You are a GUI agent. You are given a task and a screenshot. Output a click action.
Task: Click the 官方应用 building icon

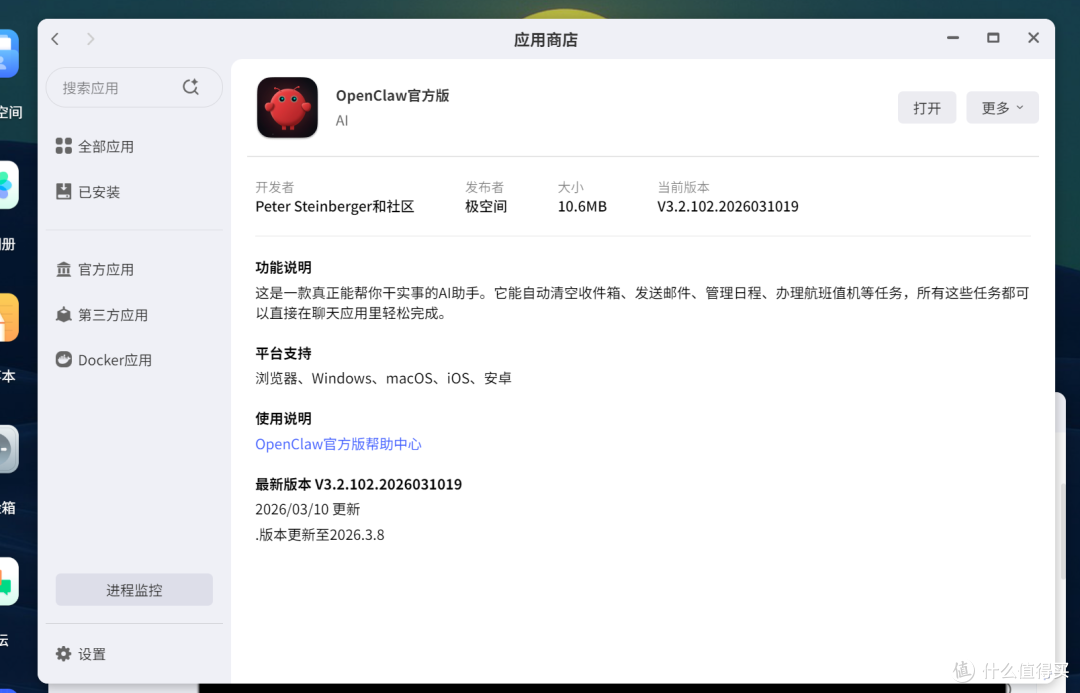(x=63, y=269)
